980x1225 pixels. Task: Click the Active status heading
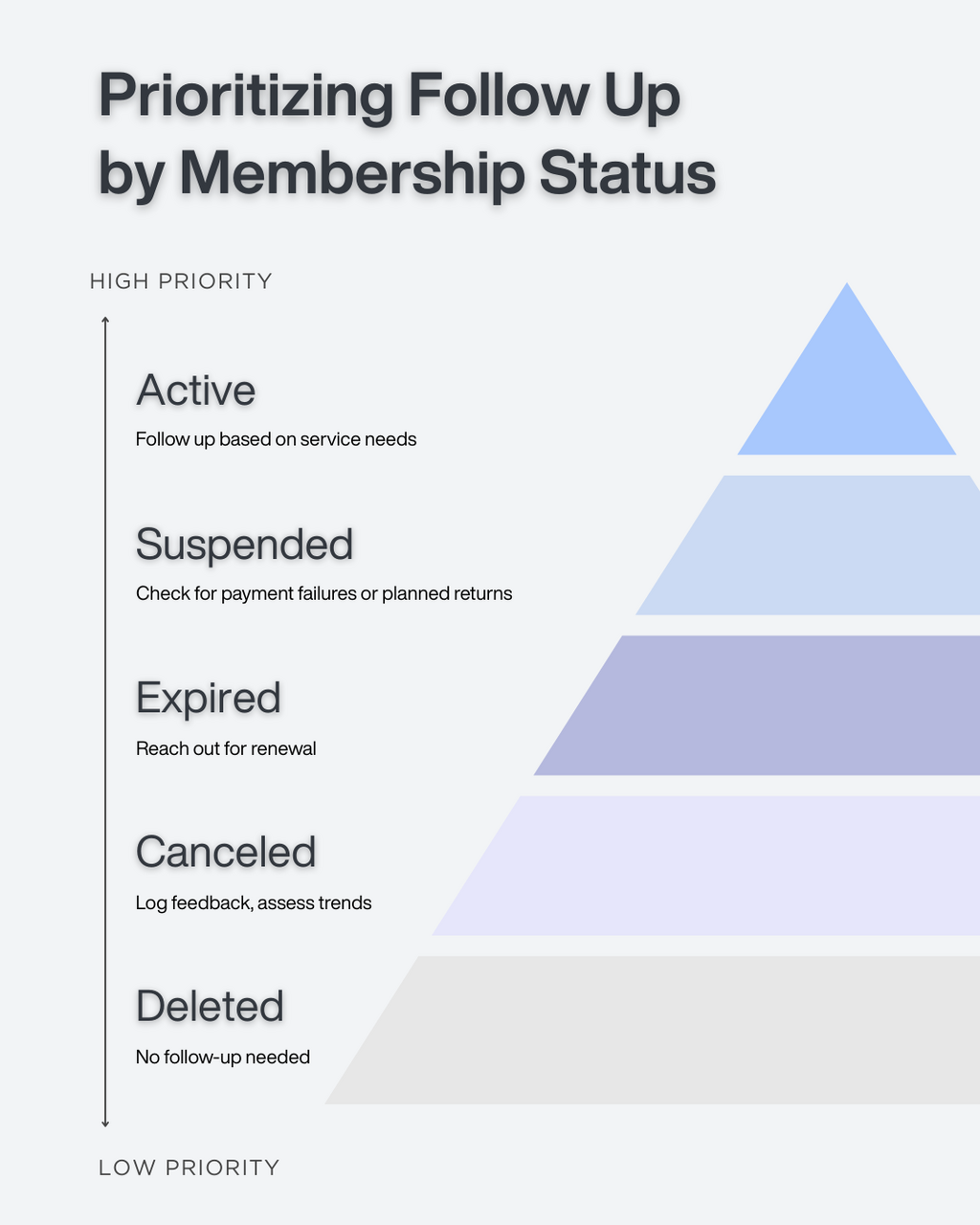[196, 390]
